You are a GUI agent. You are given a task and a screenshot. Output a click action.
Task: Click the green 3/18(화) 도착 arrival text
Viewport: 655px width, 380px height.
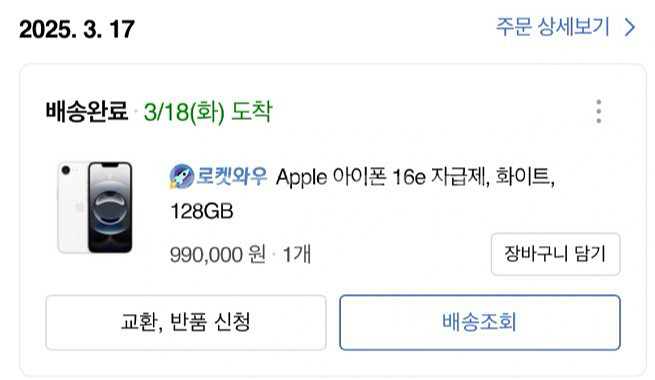(x=208, y=111)
